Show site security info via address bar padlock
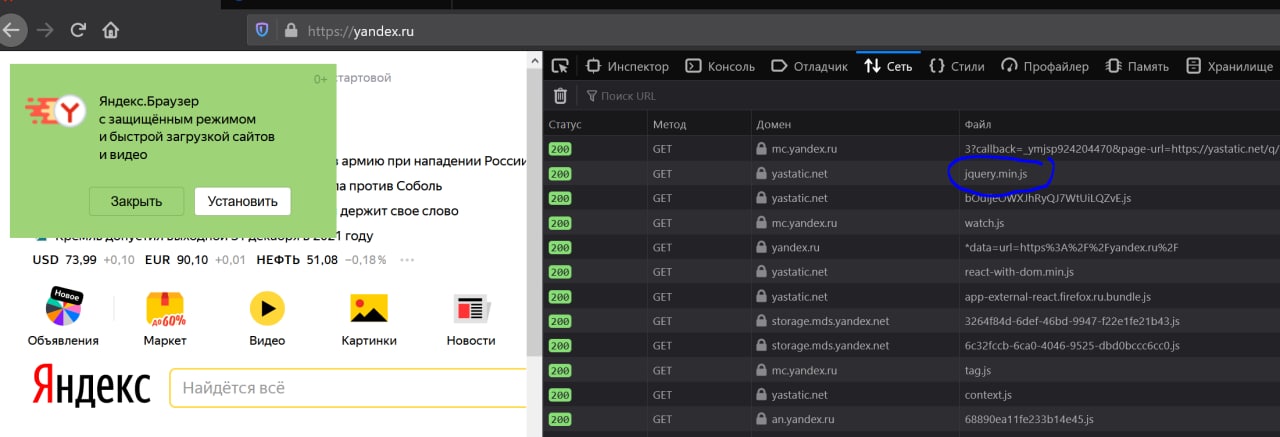This screenshot has height=437, width=1280. [291, 31]
